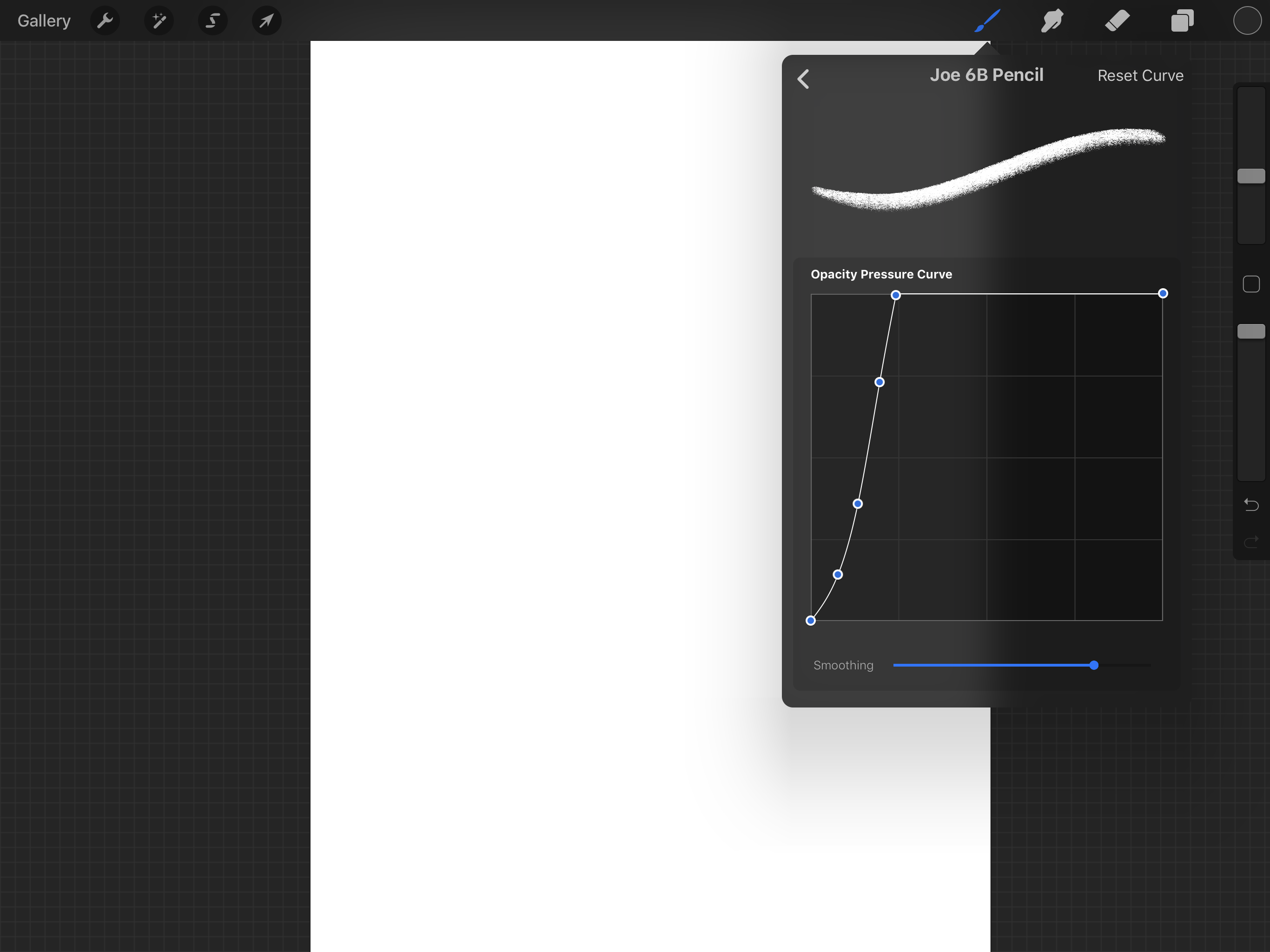Click Reset Curve
This screenshot has width=1270, height=952.
click(1140, 76)
